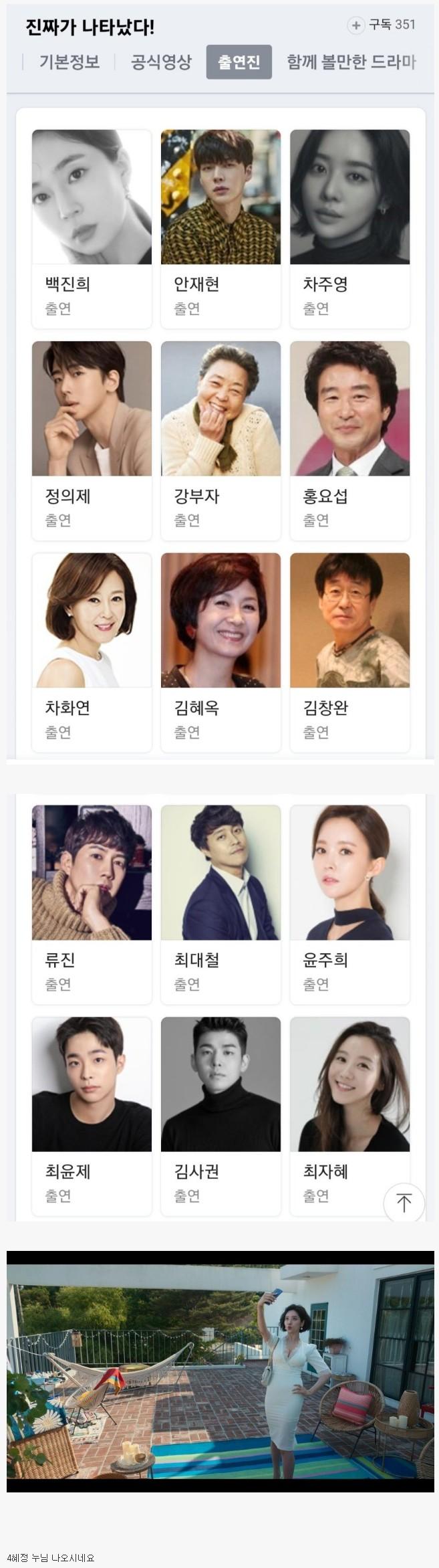Open 백진희 cast photo
This screenshot has width=439, height=1568.
tap(92, 197)
